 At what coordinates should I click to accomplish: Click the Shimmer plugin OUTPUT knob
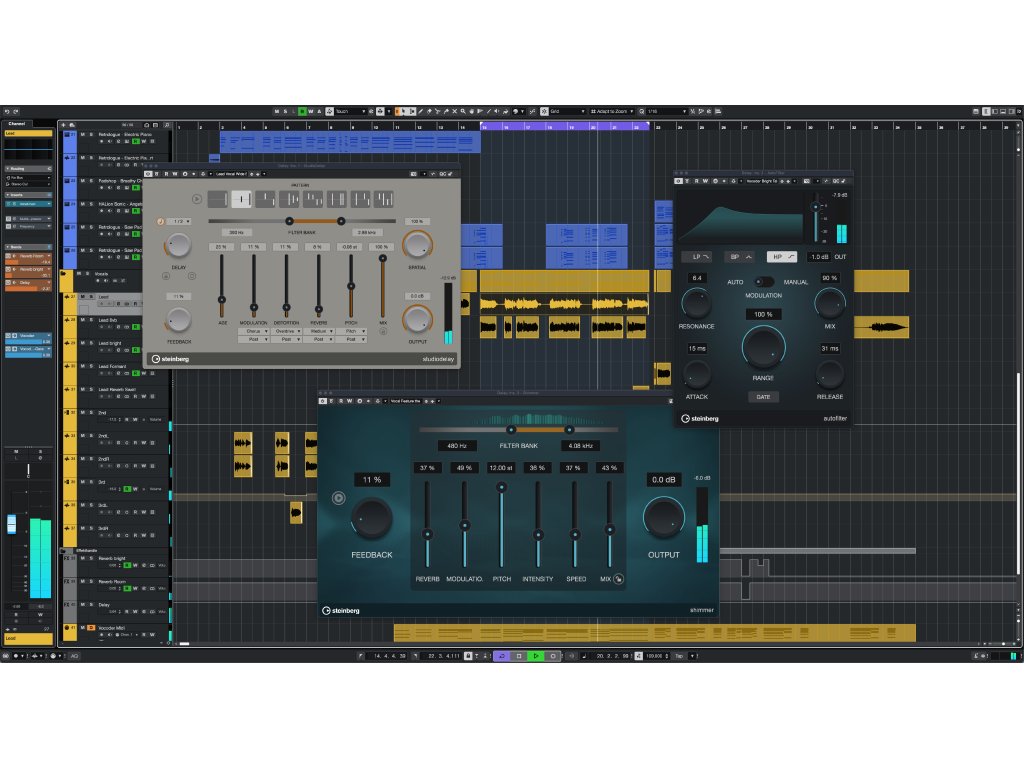(x=664, y=517)
